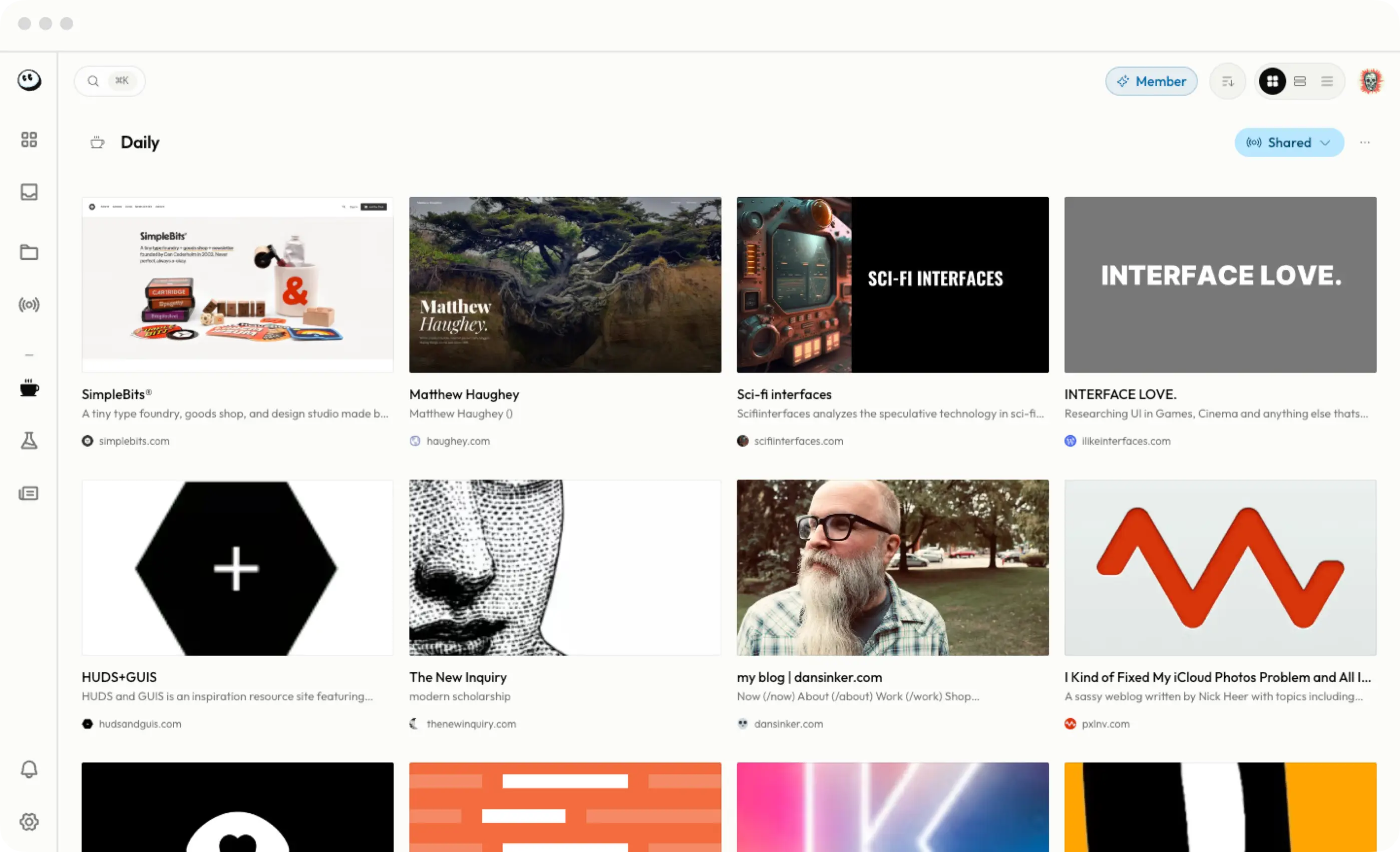Click the thenewinquiry.com favicon

pyautogui.click(x=415, y=724)
